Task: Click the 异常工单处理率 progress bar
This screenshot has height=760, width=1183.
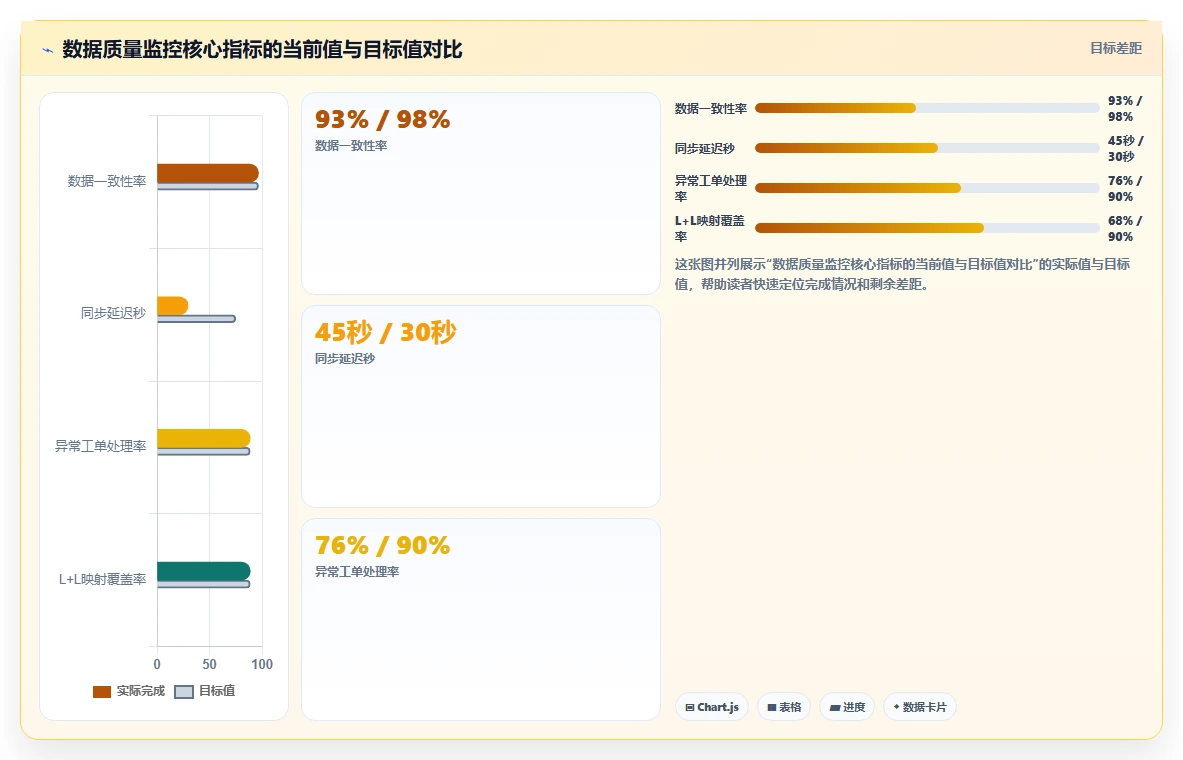Action: point(927,188)
